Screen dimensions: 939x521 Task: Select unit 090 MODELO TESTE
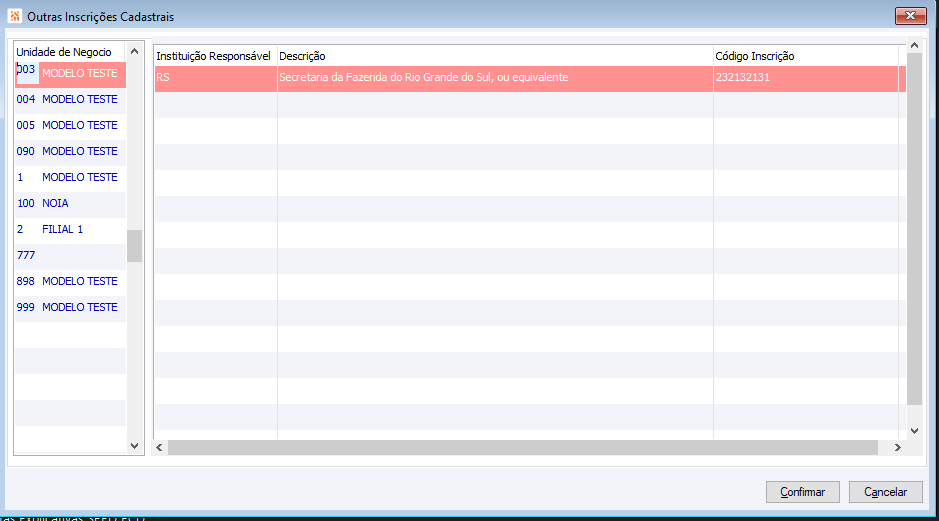[x=70, y=152]
